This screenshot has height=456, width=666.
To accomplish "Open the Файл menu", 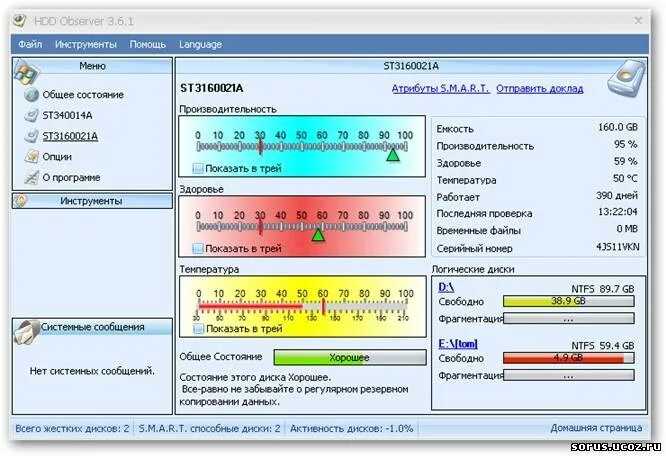I will pos(30,44).
